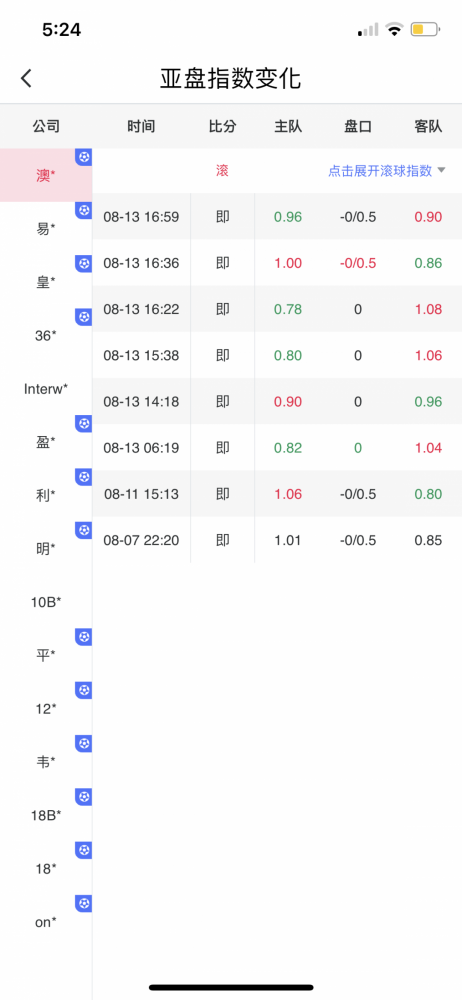Image resolution: width=462 pixels, height=1000 pixels.
Task: Tap the football badge on on* row
Action: tap(84, 903)
